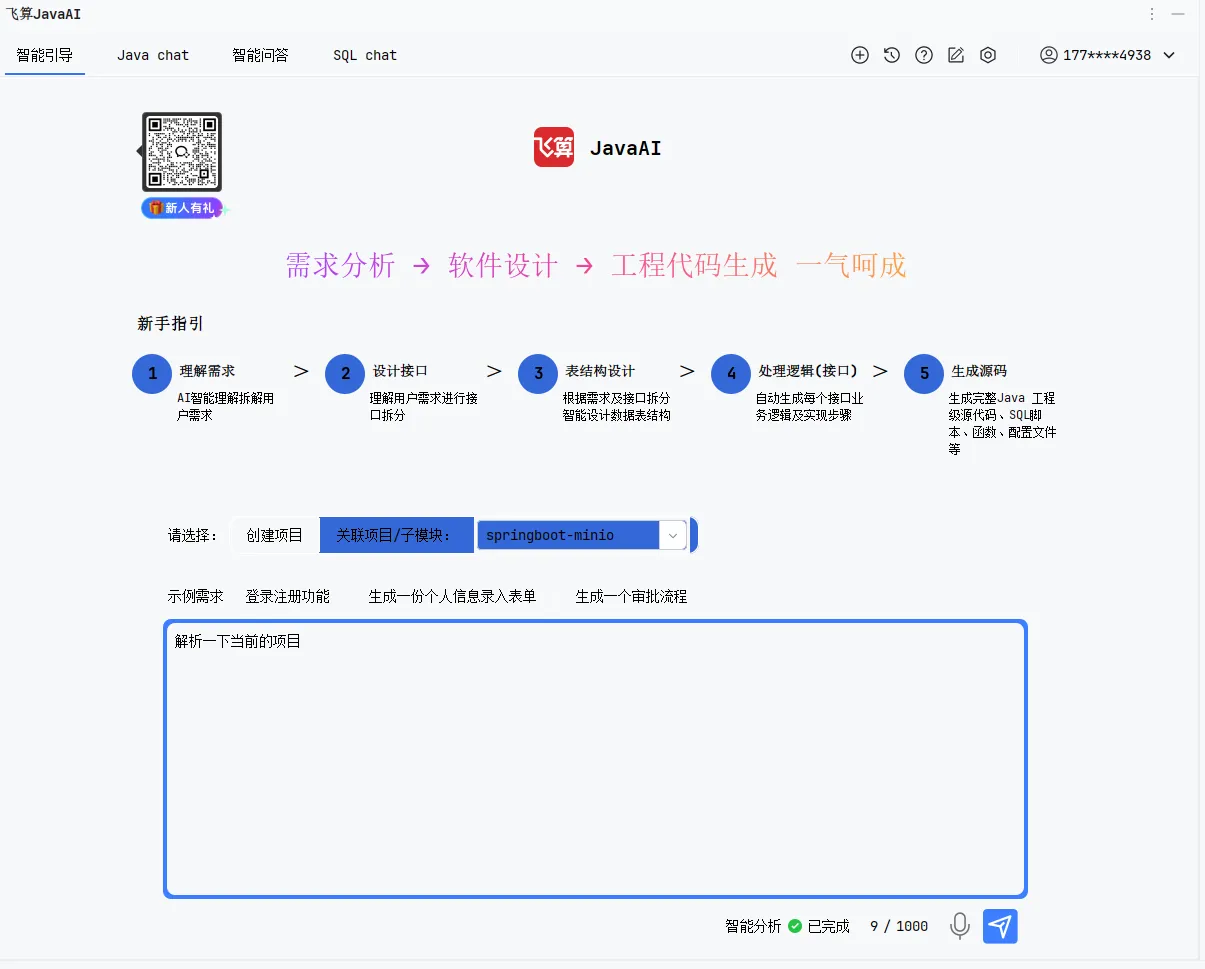This screenshot has height=969, width=1205.
Task: Open the history clock icon
Action: click(892, 55)
